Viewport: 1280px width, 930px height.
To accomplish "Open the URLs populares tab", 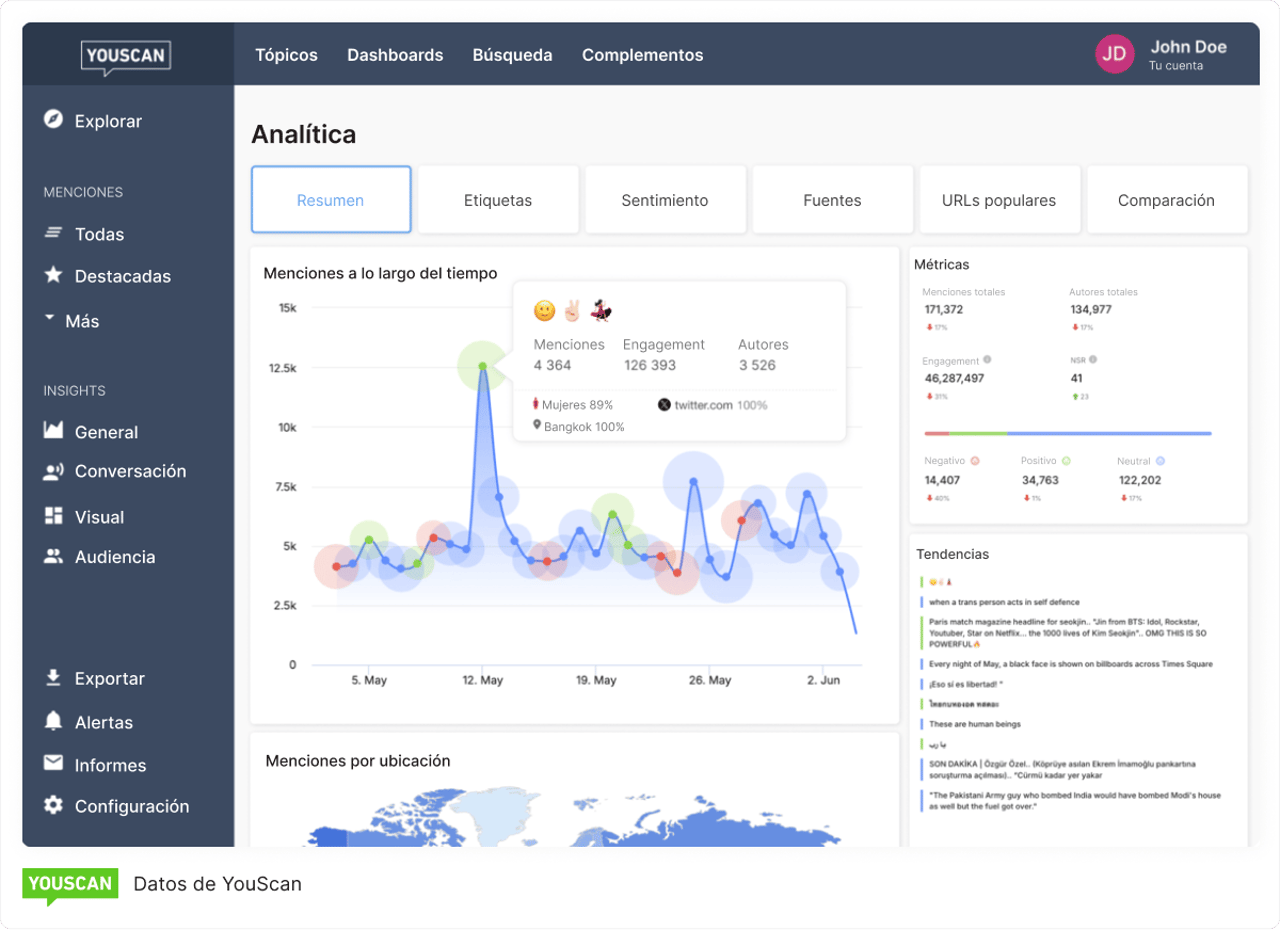I will click(x=999, y=200).
